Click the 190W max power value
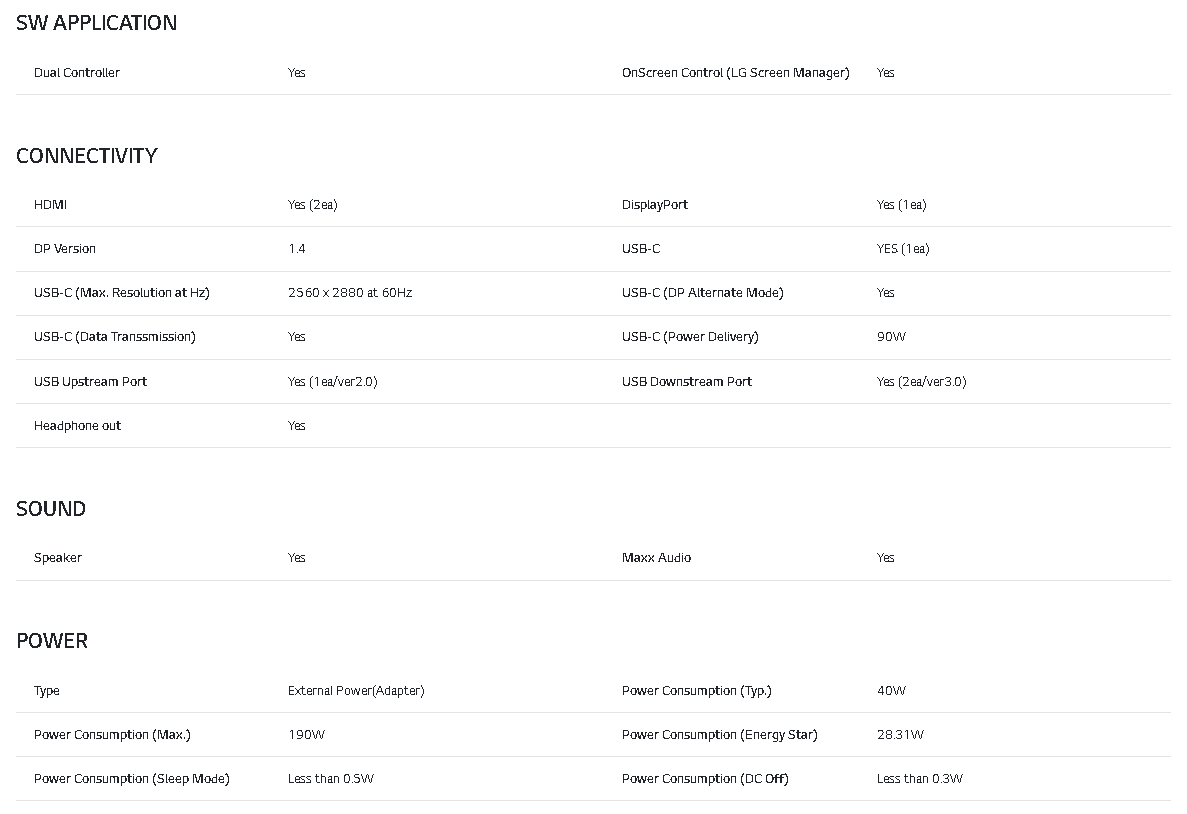Screen dimensions: 1187x814 point(306,735)
